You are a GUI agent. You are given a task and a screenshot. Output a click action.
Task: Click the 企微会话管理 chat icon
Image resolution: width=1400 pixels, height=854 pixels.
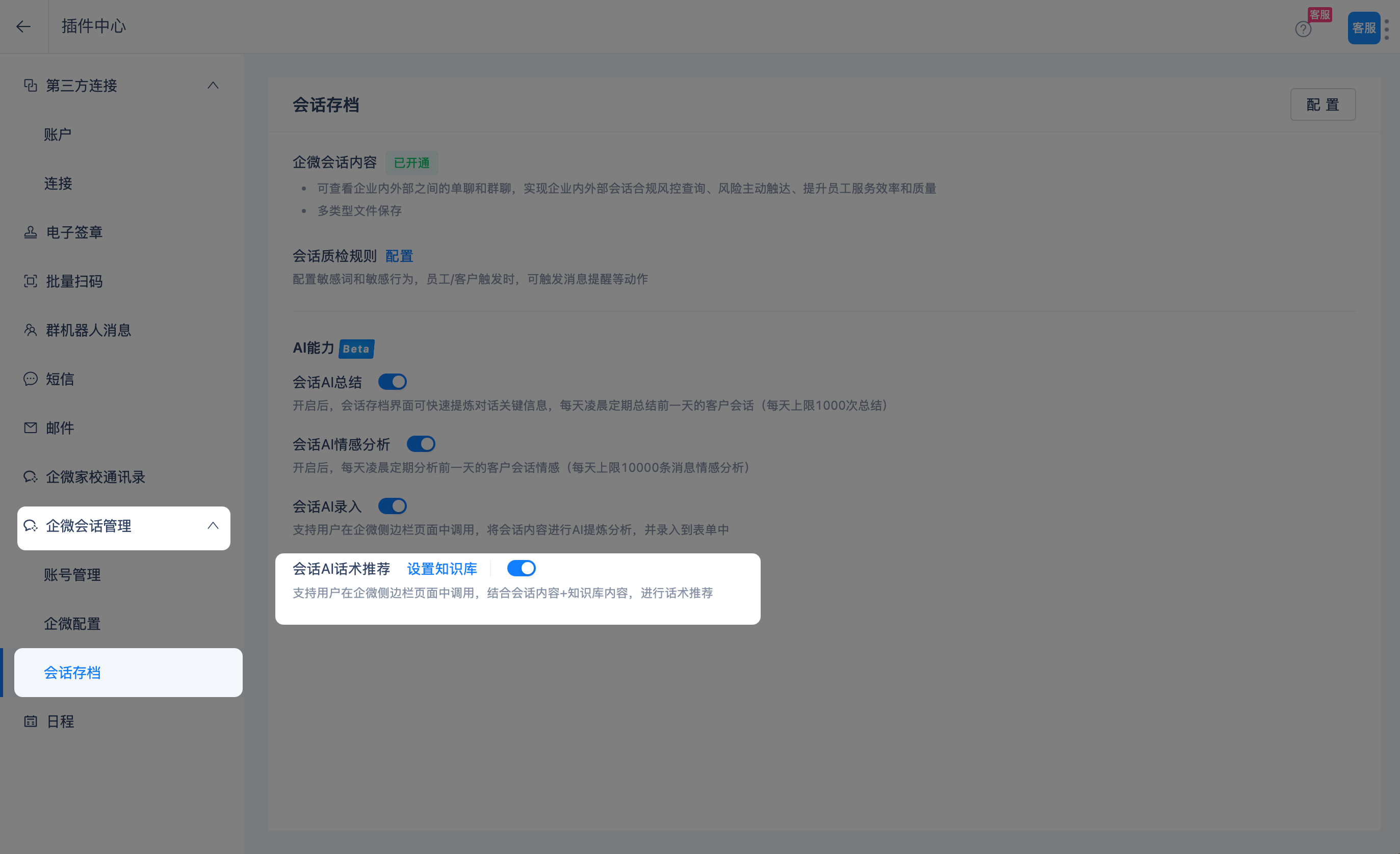tap(31, 526)
